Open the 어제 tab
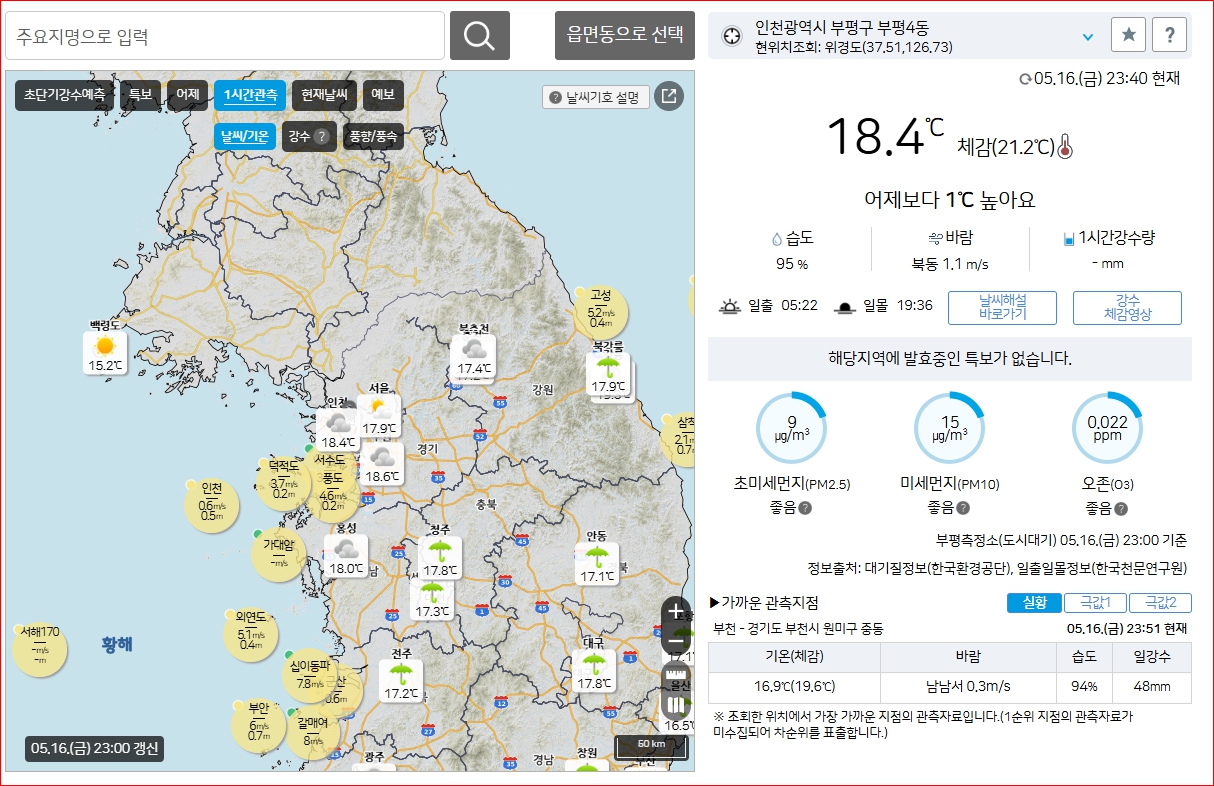The image size is (1214, 786). [187, 95]
